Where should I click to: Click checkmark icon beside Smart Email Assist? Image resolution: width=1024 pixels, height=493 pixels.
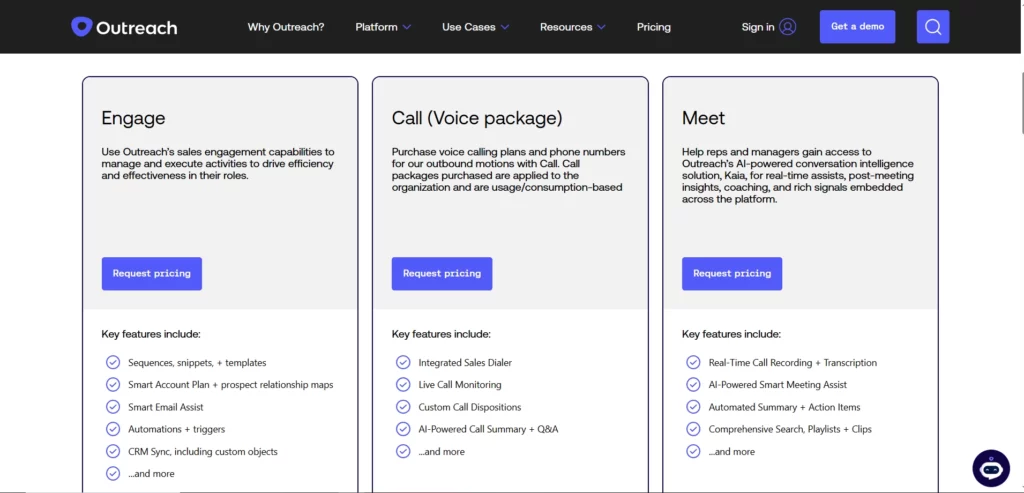pos(113,407)
